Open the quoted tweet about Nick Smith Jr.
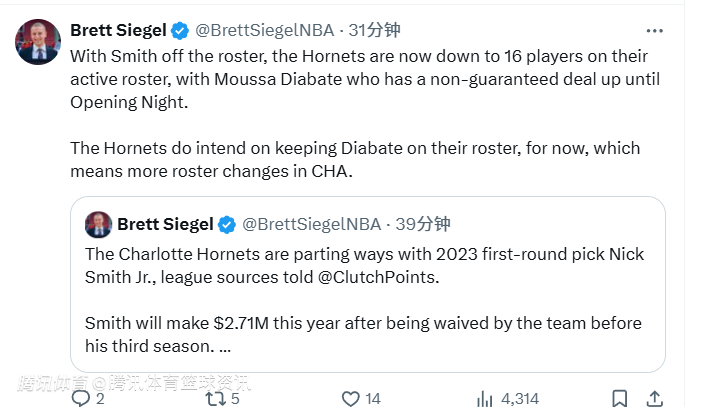The width and height of the screenshot is (708, 407). tap(367, 300)
